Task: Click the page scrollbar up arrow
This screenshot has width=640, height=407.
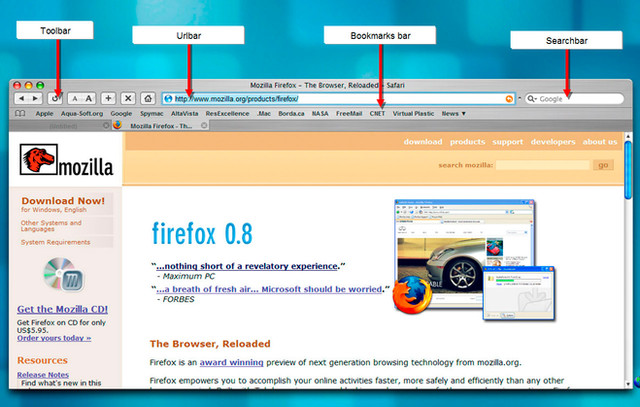Action: 628,136
